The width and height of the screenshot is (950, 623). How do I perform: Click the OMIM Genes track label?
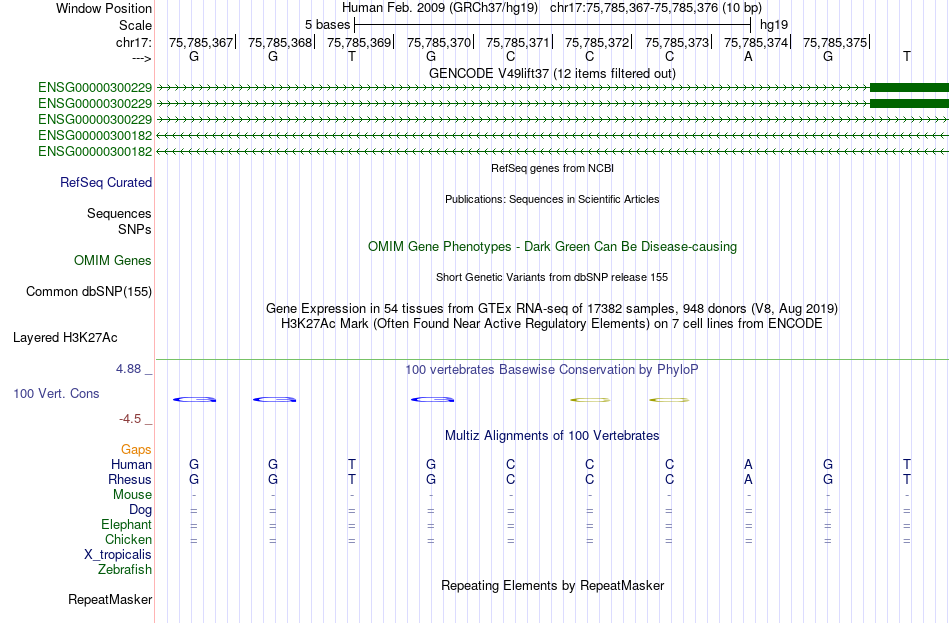pyautogui.click(x=113, y=261)
